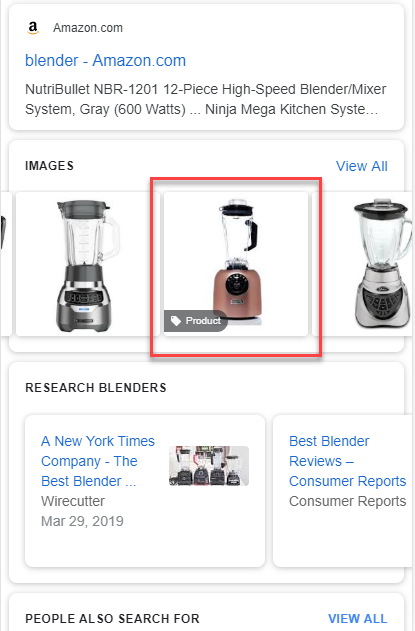Open Best Blender Reviews – Consumer Reports link
The width and height of the screenshot is (415, 631).
click(347, 461)
